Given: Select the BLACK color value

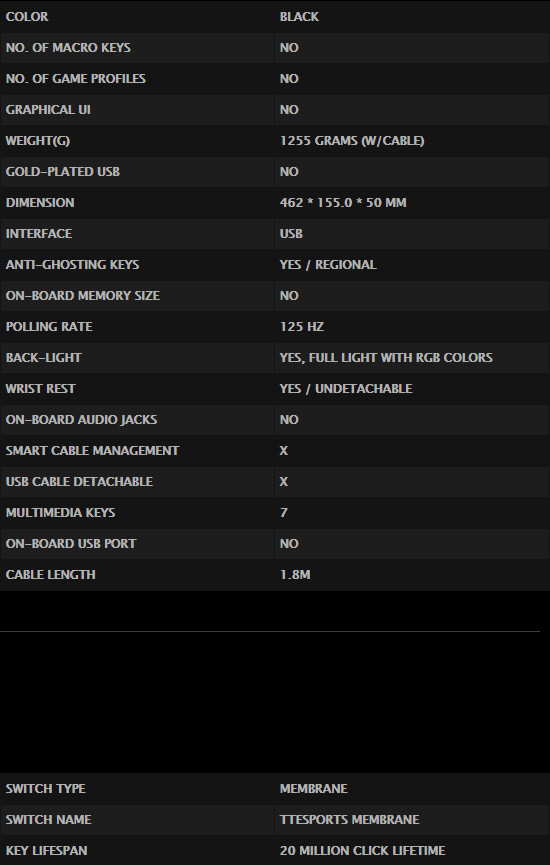Looking at the screenshot, I should [x=299, y=17].
